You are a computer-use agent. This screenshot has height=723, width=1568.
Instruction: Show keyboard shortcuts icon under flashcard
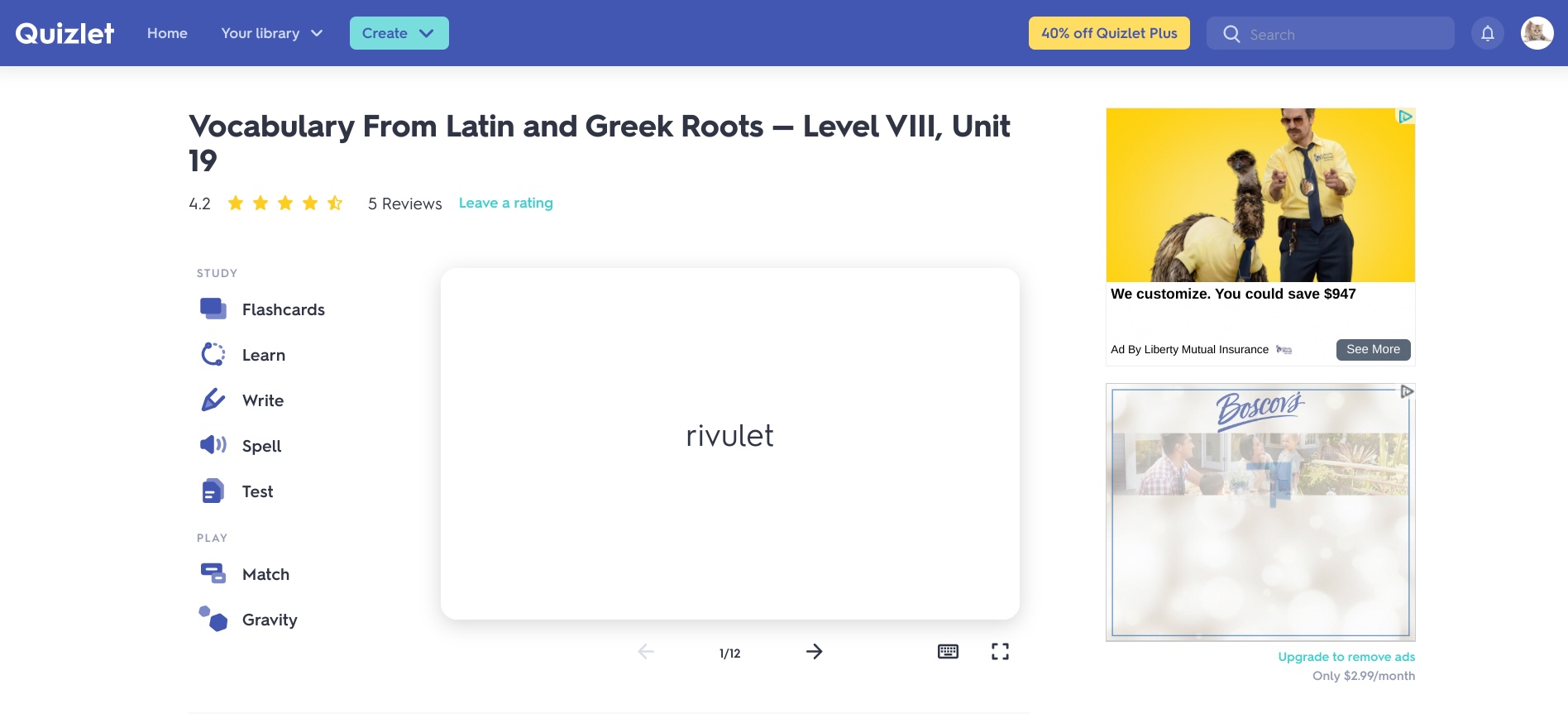click(948, 652)
